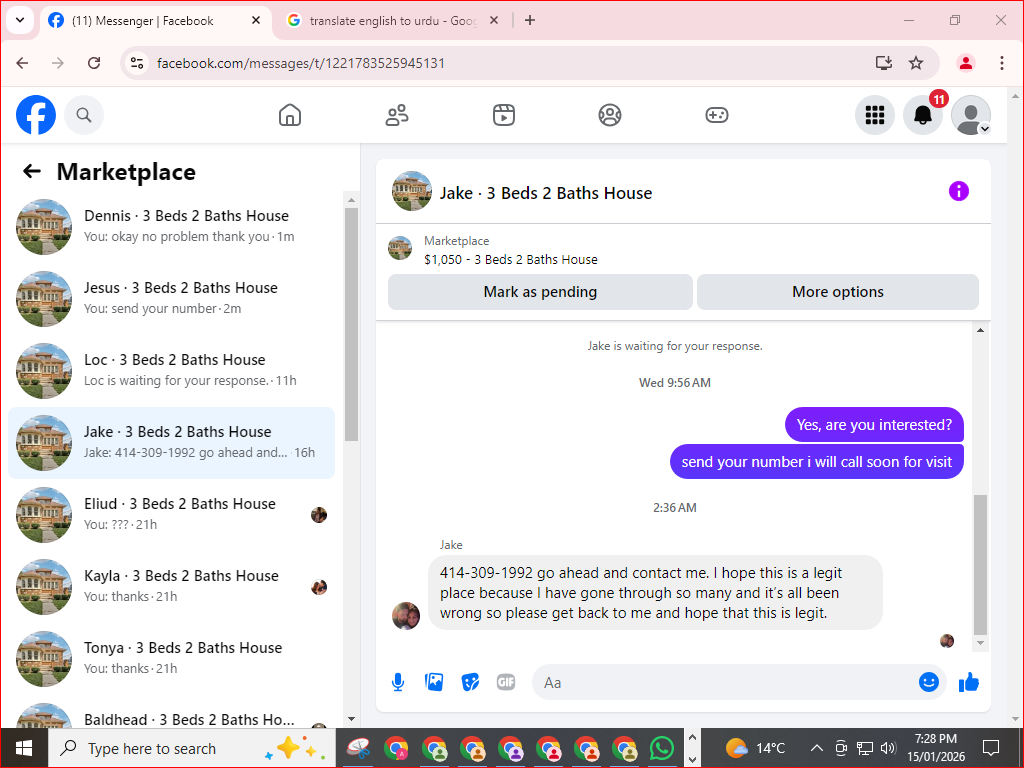
Task: Open the Windows Start menu
Action: pyautogui.click(x=24, y=748)
